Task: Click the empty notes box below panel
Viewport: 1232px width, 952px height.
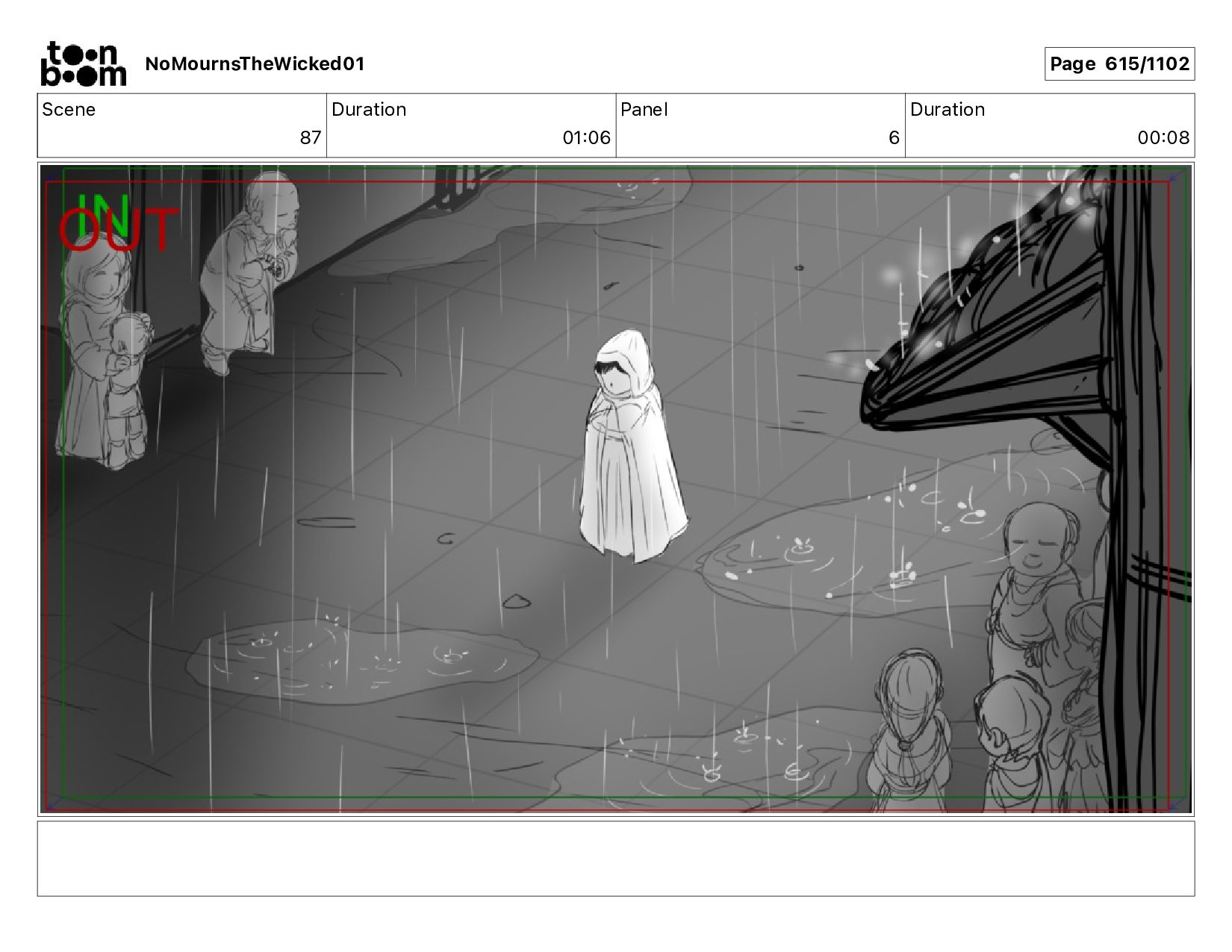Action: click(x=616, y=859)
